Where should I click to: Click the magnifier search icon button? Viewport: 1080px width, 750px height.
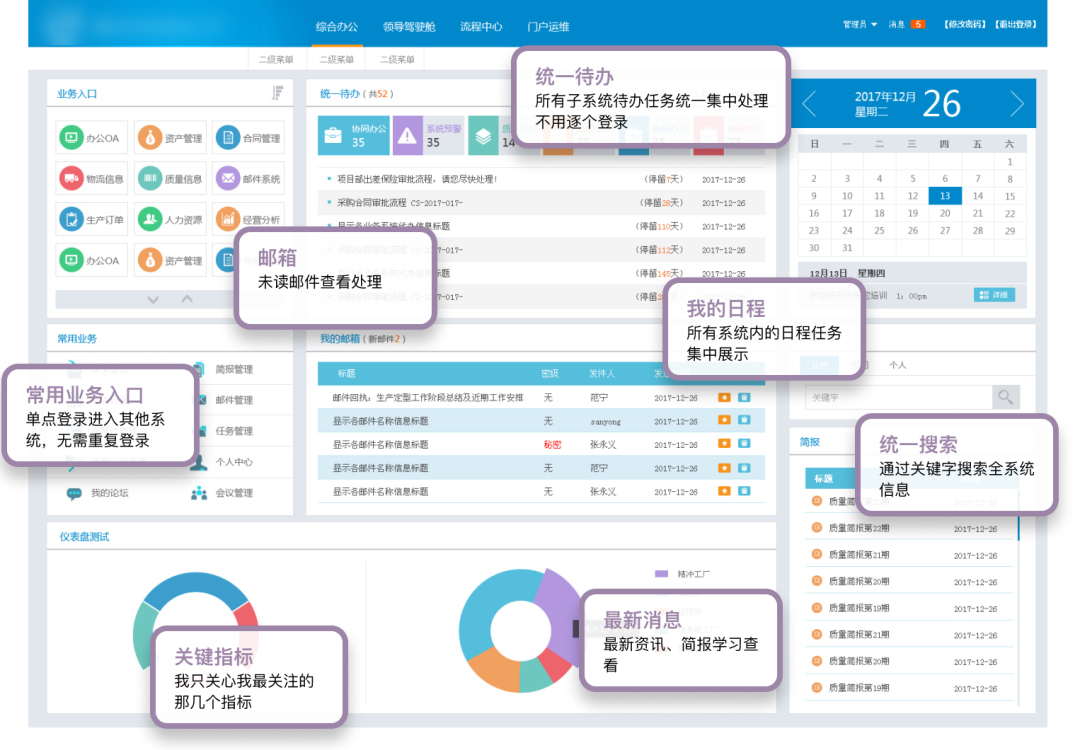click(1005, 397)
